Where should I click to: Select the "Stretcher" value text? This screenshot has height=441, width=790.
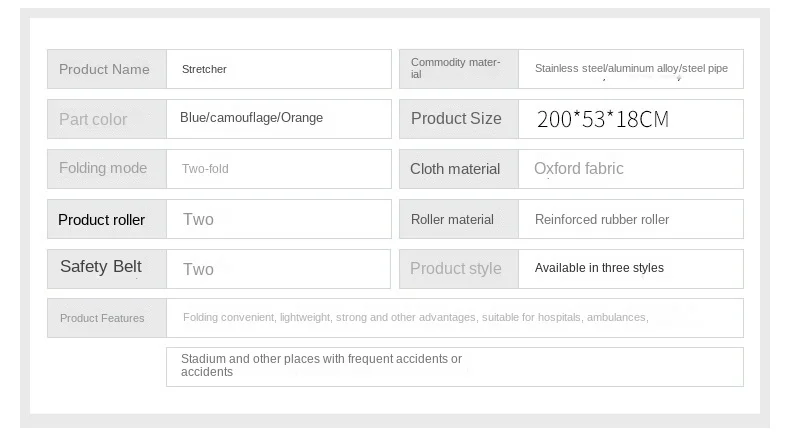coord(204,70)
